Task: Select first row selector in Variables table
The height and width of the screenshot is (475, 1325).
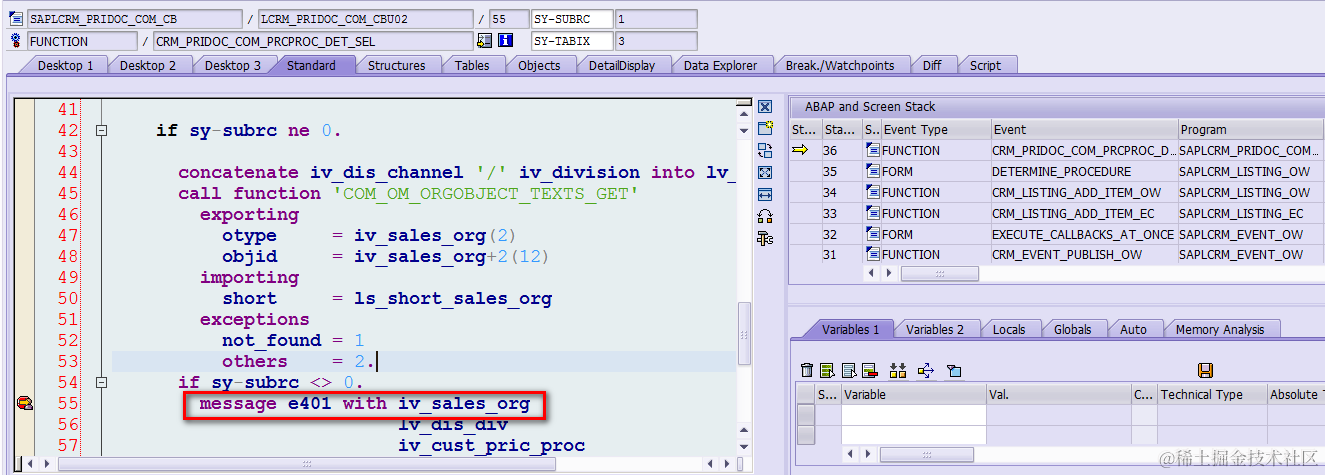Action: point(805,415)
